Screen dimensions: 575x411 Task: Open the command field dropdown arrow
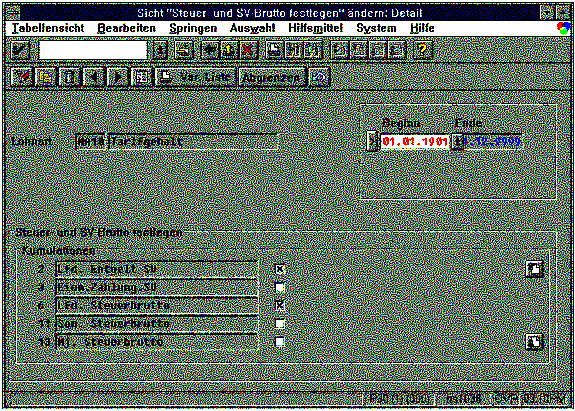[160, 50]
